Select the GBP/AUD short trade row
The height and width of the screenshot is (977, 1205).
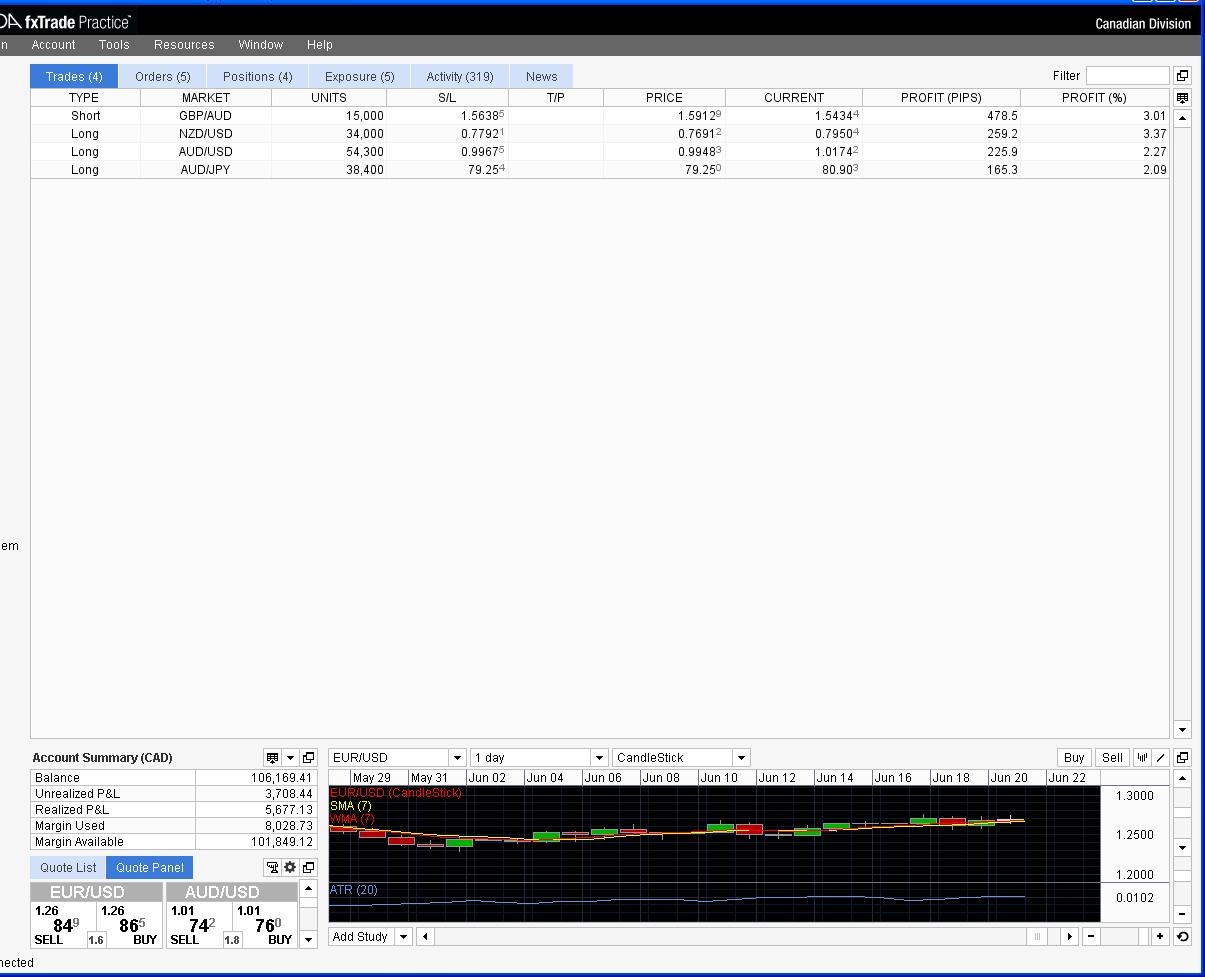pos(599,116)
